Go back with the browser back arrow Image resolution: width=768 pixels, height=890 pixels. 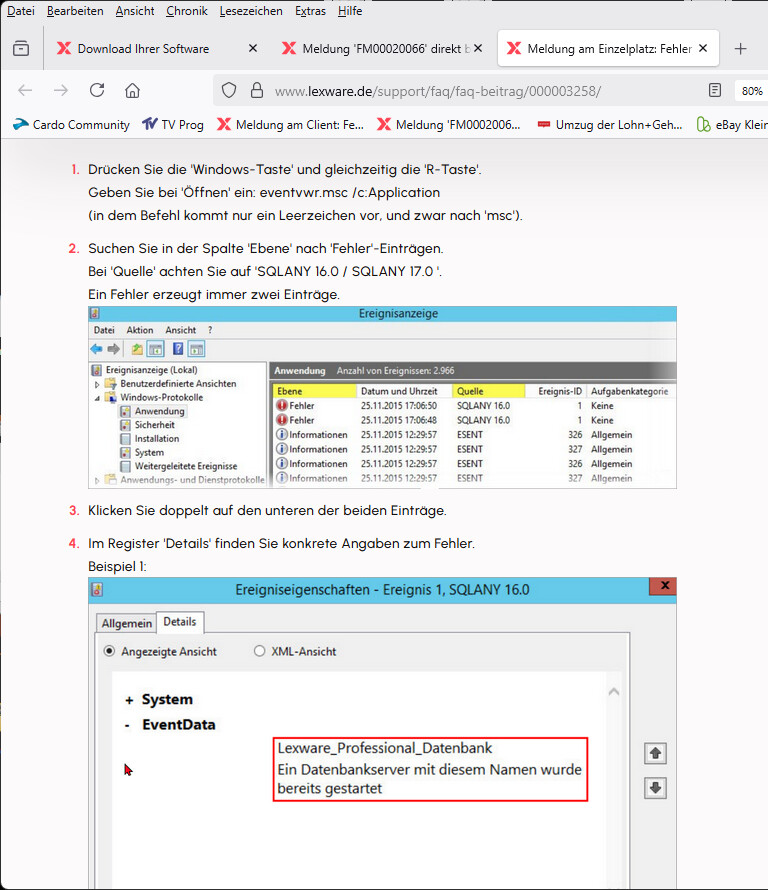tap(25, 90)
